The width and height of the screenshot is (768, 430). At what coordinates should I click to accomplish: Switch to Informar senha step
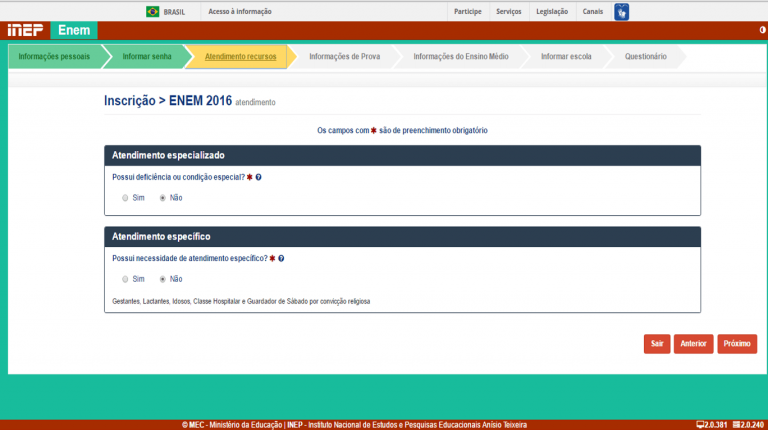point(147,57)
